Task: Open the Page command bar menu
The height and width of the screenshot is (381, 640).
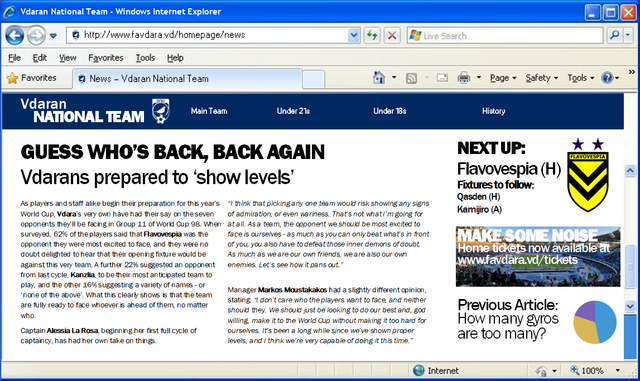Action: [503, 78]
